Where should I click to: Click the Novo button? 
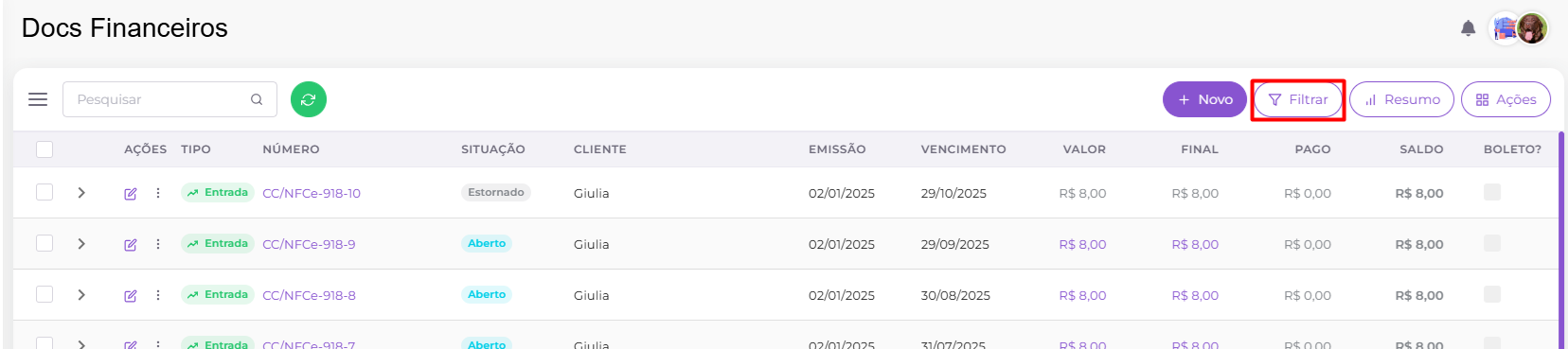tap(1204, 99)
